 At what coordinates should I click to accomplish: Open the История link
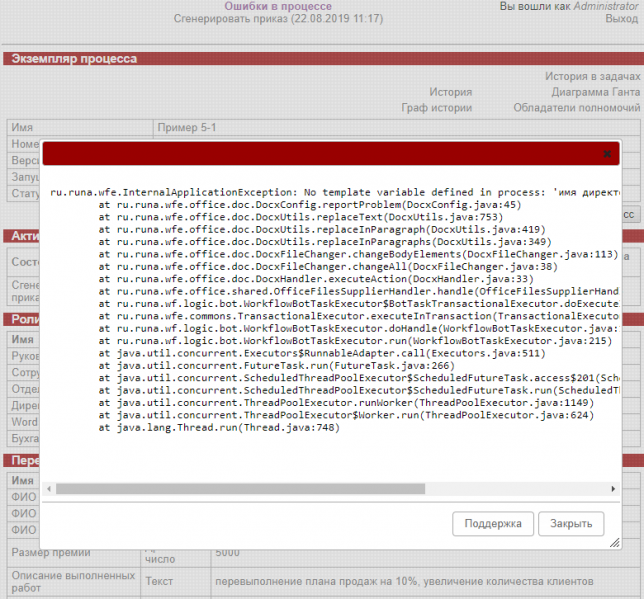[451, 92]
